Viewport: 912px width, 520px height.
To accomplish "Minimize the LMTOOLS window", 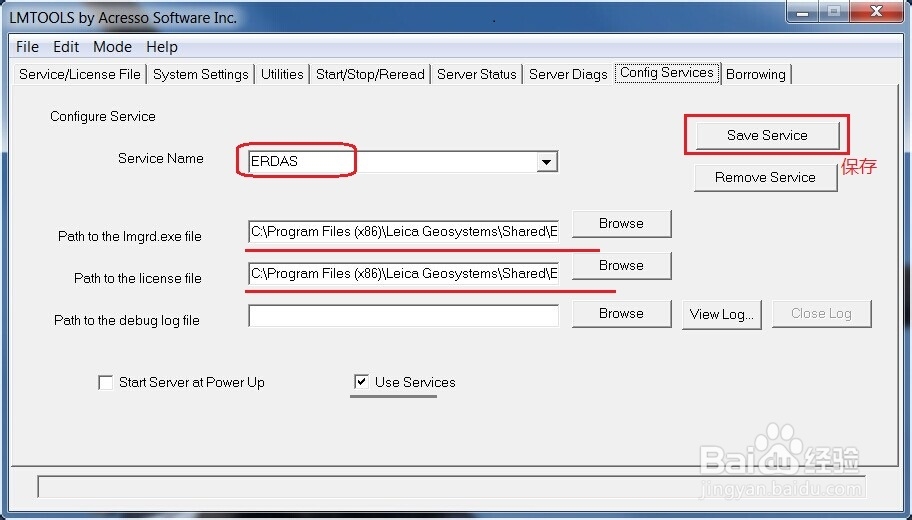I will click(x=803, y=12).
